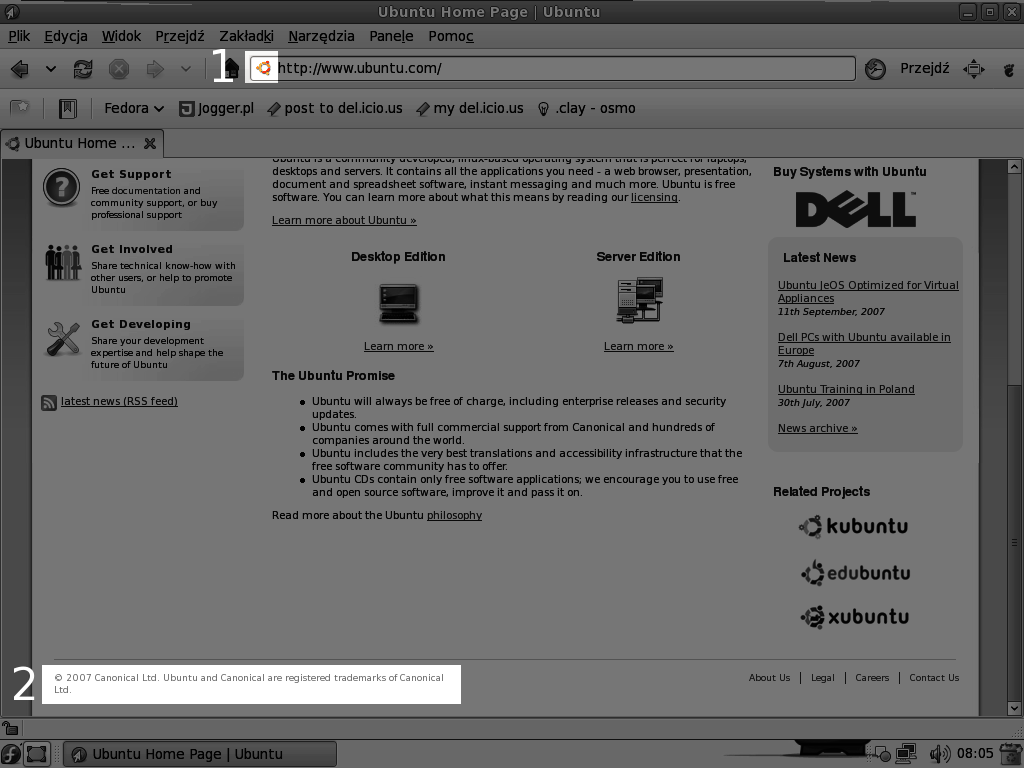This screenshot has height=768, width=1024.
Task: Open the Zakładki menu
Action: 246,36
